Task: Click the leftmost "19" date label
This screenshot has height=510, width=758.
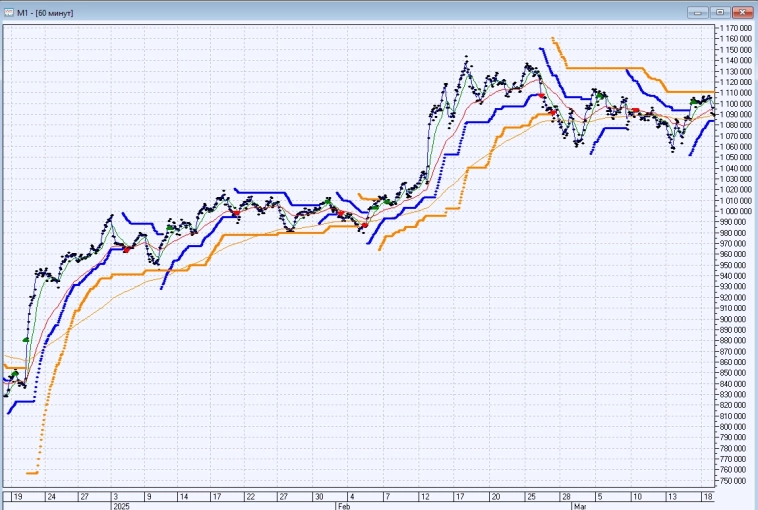Action: tap(17, 495)
